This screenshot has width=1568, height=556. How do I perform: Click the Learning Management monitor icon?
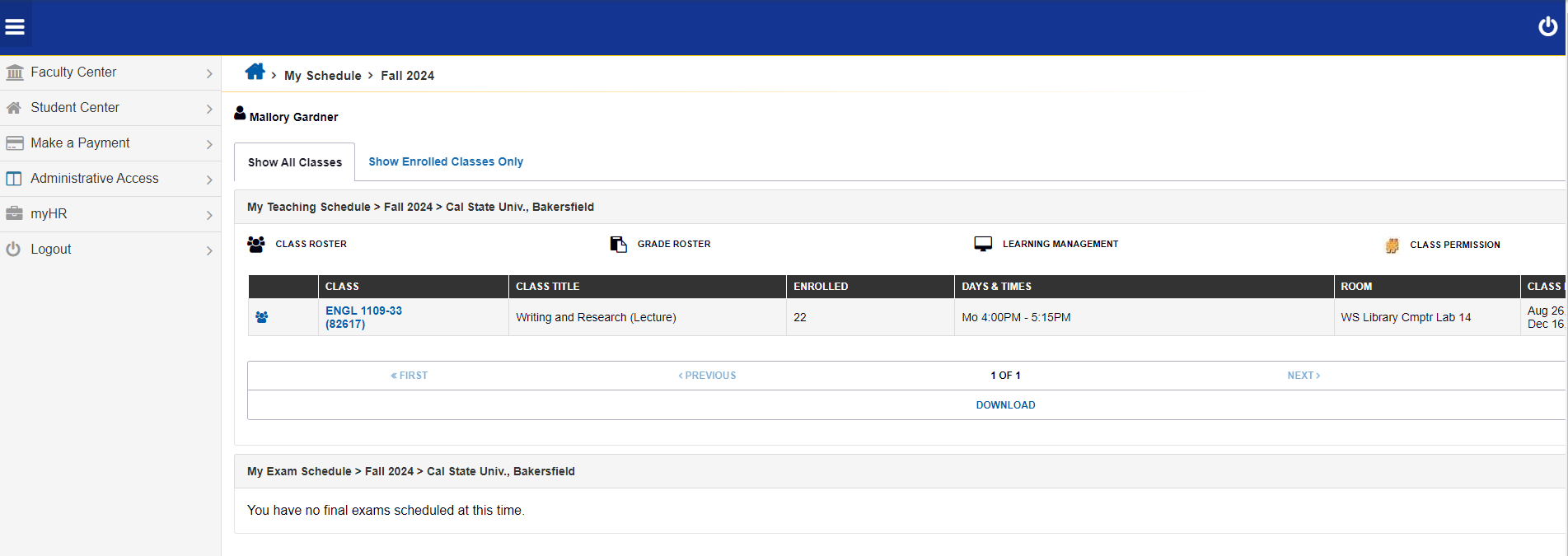click(983, 244)
